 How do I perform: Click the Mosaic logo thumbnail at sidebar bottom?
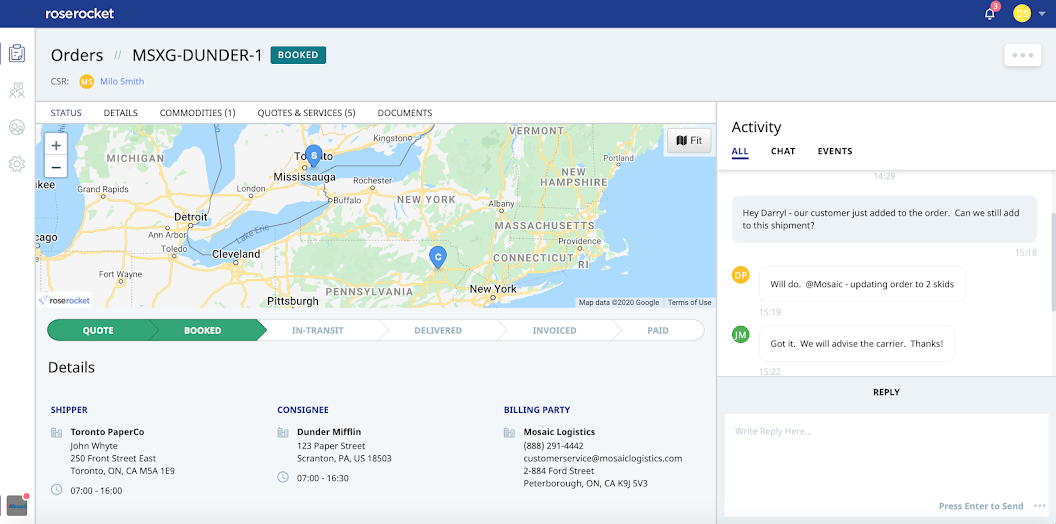(17, 505)
